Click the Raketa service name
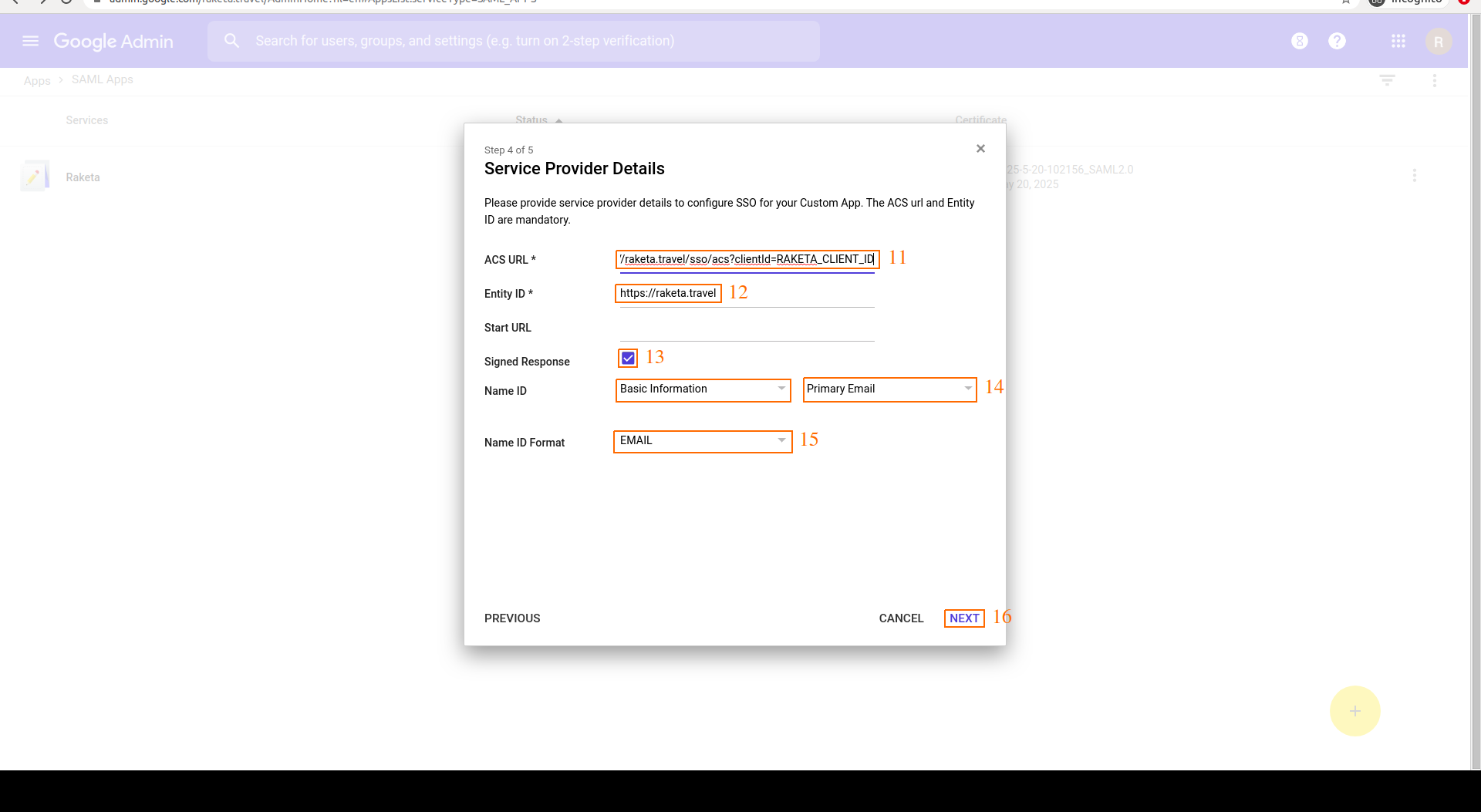The image size is (1481, 812). coord(83,177)
